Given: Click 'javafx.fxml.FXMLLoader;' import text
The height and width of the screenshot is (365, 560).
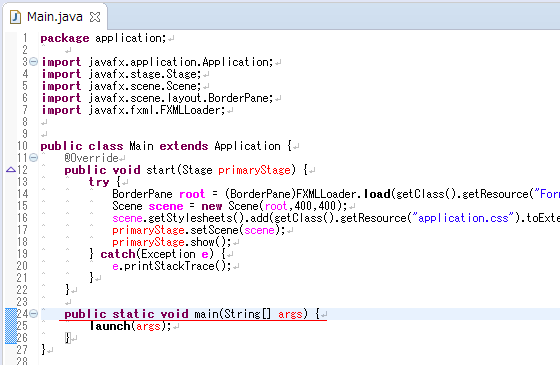Looking at the screenshot, I should coord(157,110).
